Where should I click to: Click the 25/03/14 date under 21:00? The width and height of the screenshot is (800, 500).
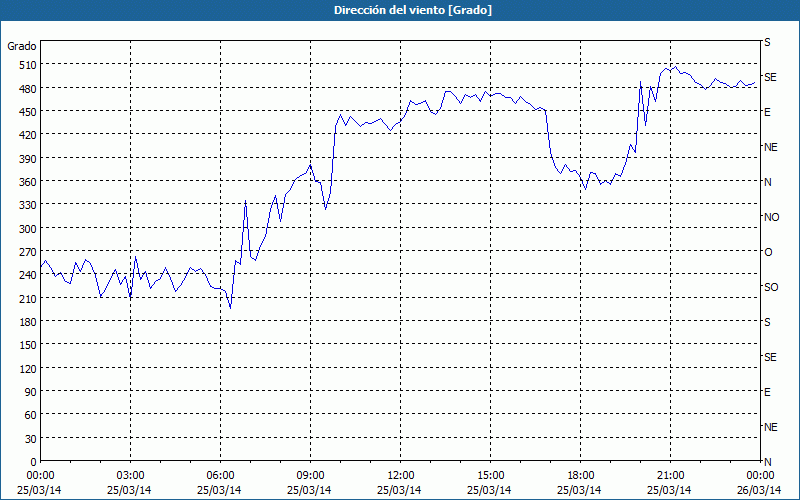coord(671,490)
